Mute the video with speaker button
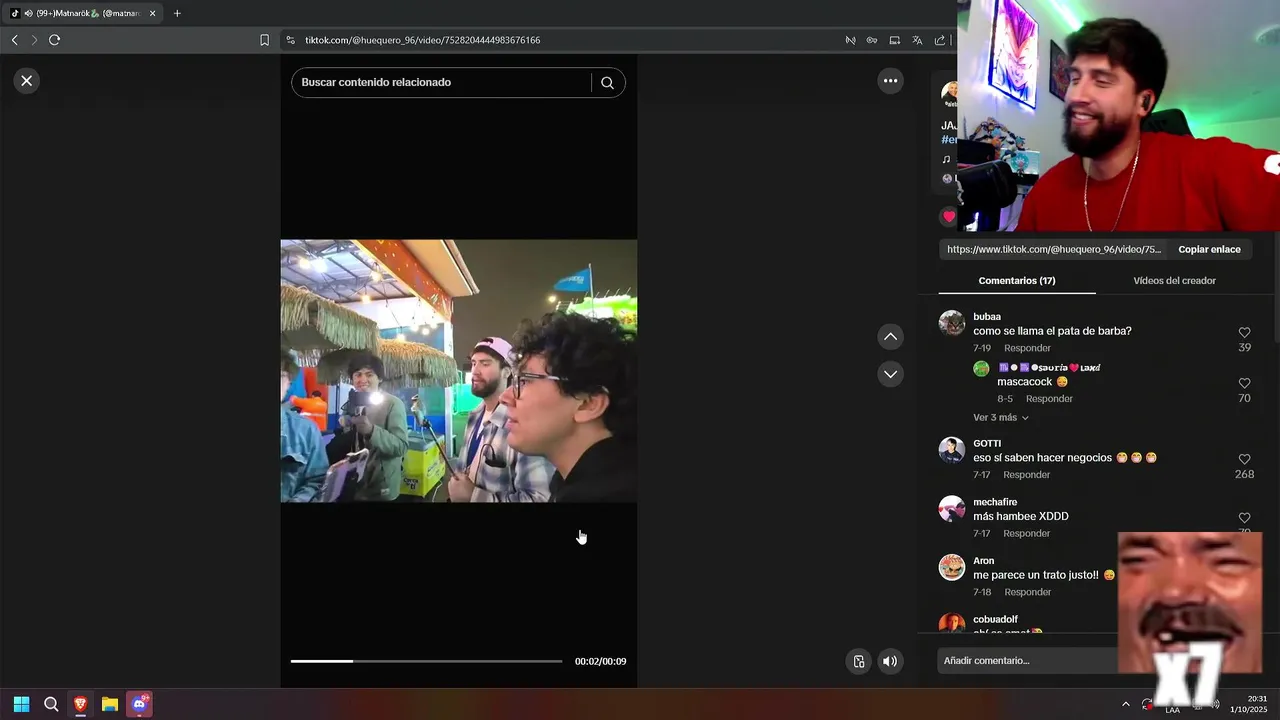Viewport: 1280px width, 720px height. pyautogui.click(x=890, y=661)
